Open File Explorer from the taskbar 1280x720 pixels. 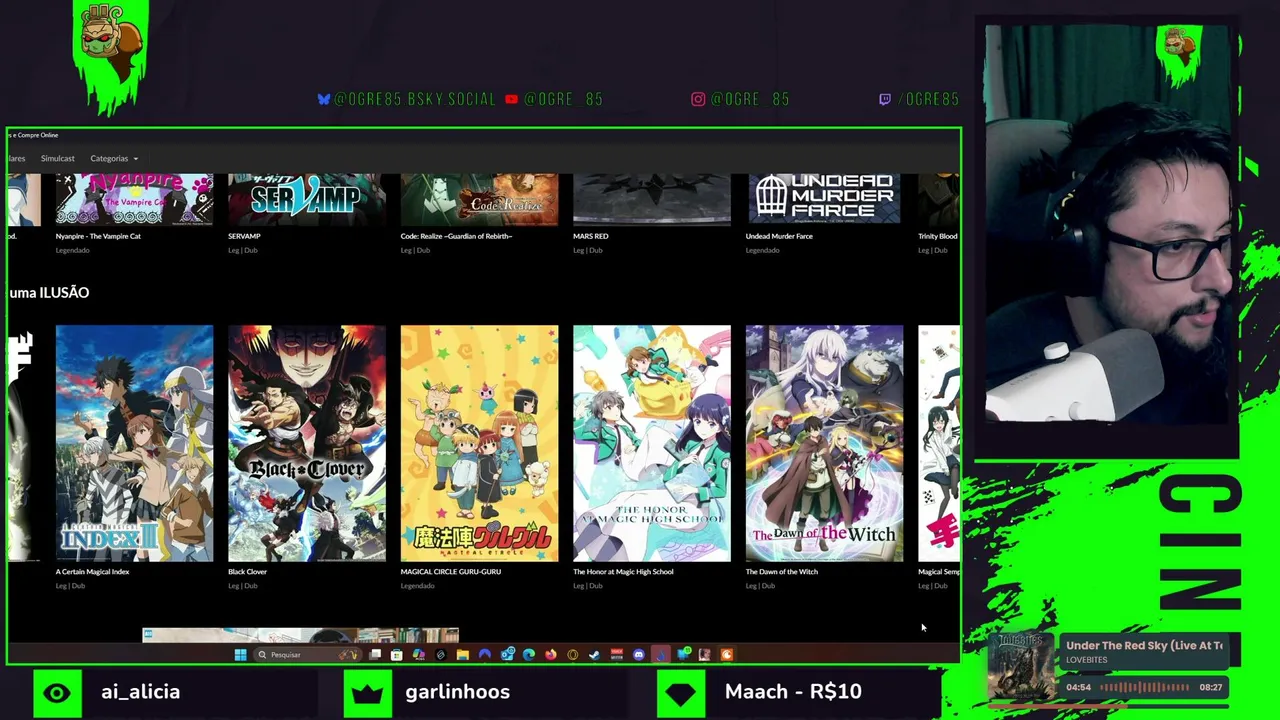(463, 655)
